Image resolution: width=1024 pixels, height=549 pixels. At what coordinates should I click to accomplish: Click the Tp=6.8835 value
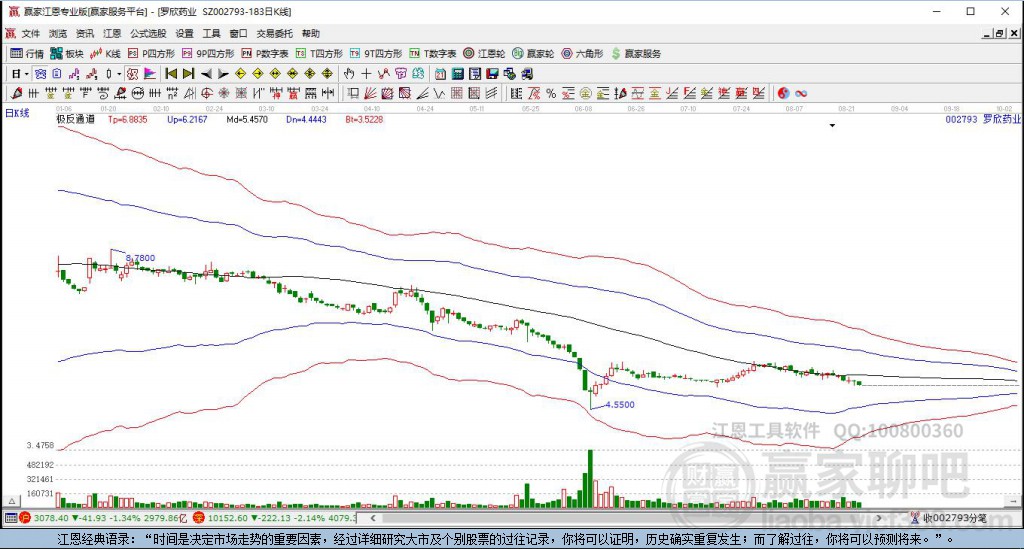tap(128, 119)
